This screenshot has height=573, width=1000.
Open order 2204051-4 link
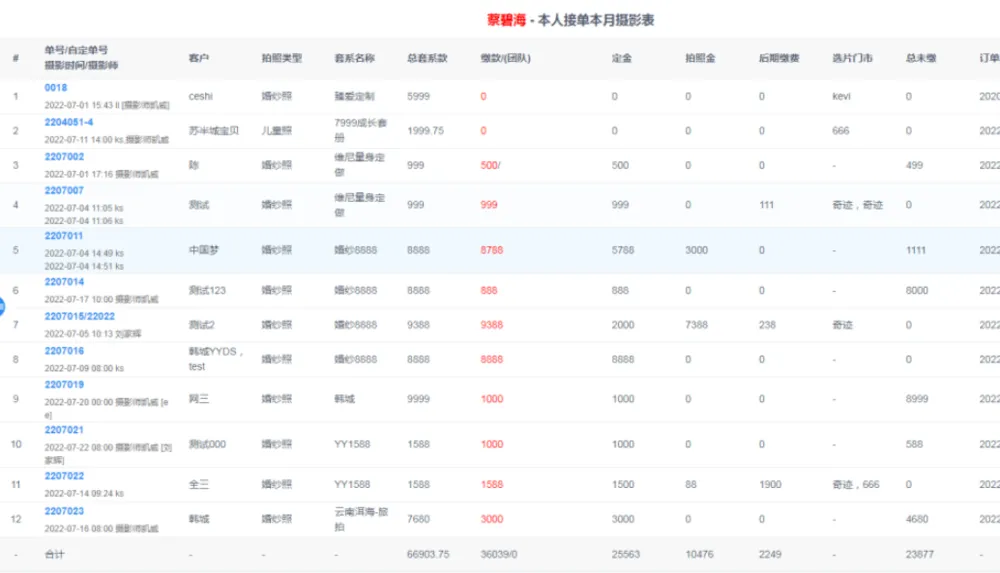tap(69, 122)
